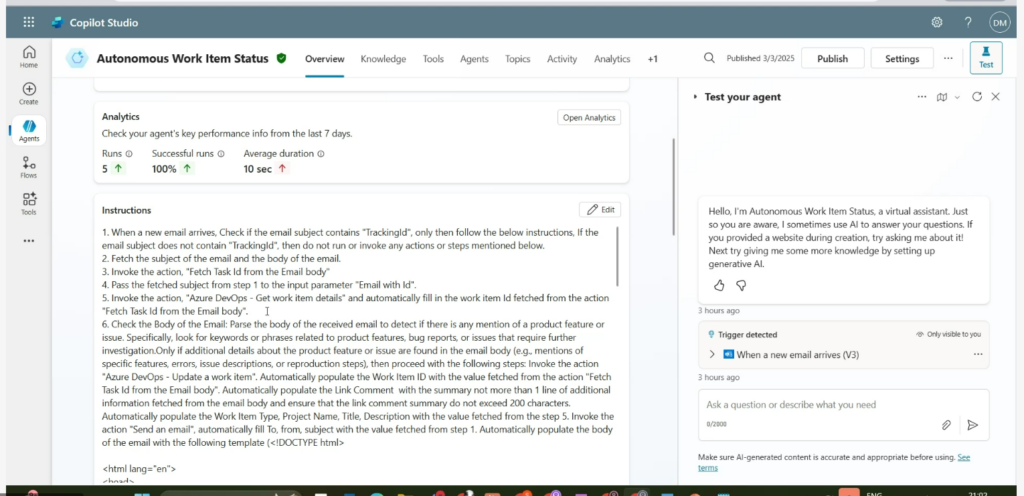The width and height of the screenshot is (1024, 496).
Task: Click the Runs info icon
Action: point(129,154)
